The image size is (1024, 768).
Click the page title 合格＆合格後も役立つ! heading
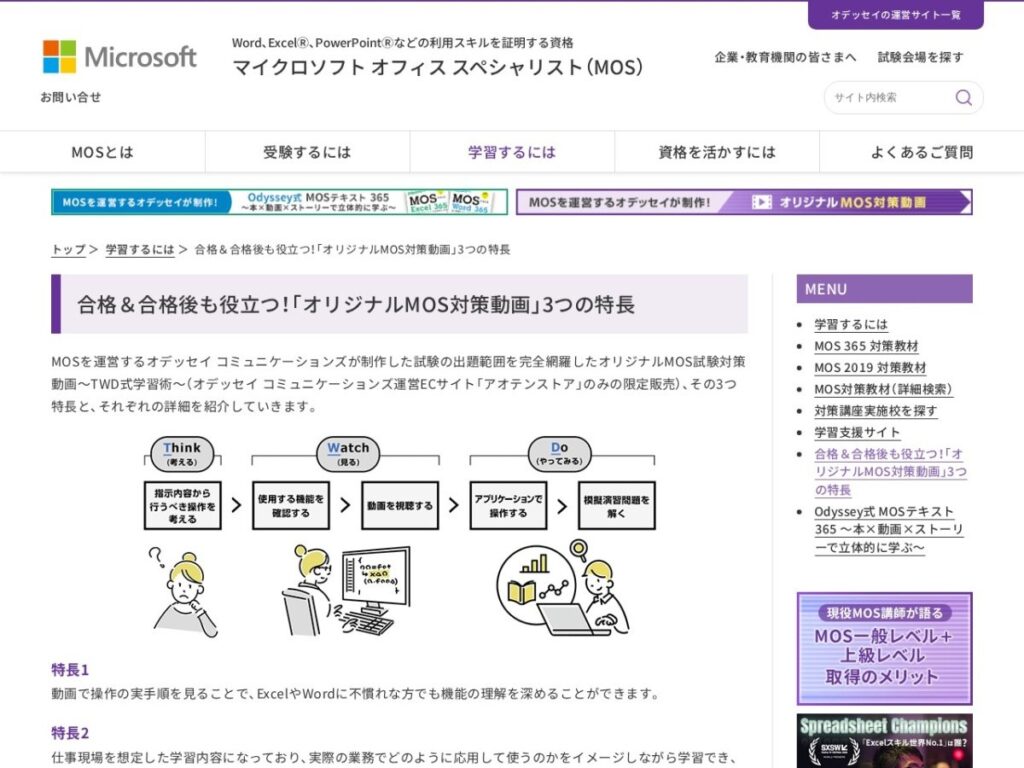coord(400,304)
